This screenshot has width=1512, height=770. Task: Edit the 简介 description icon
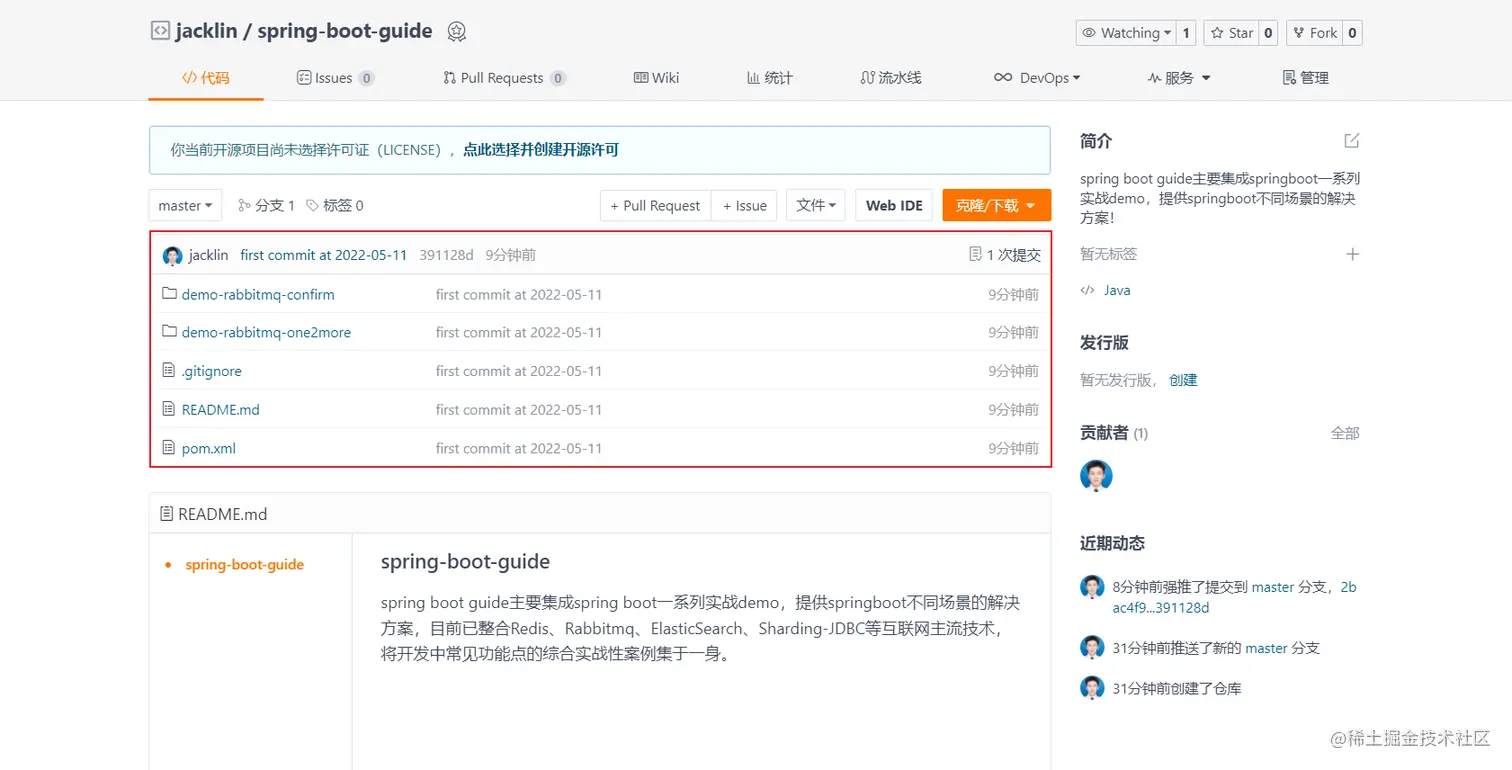[x=1352, y=141]
